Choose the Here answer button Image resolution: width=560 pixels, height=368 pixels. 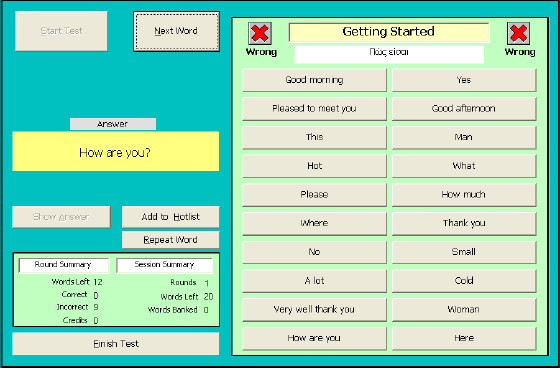point(464,338)
